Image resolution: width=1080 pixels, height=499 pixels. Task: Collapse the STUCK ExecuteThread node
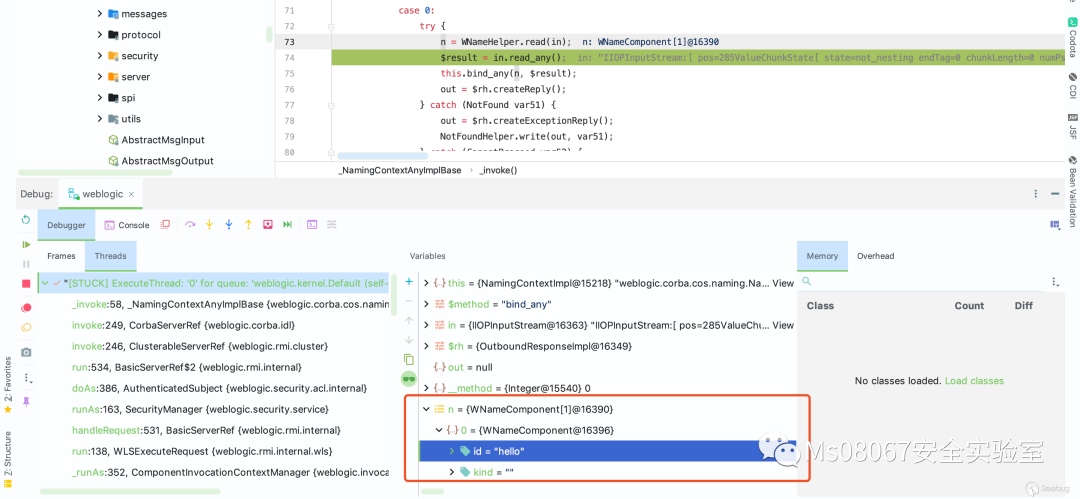(45, 283)
